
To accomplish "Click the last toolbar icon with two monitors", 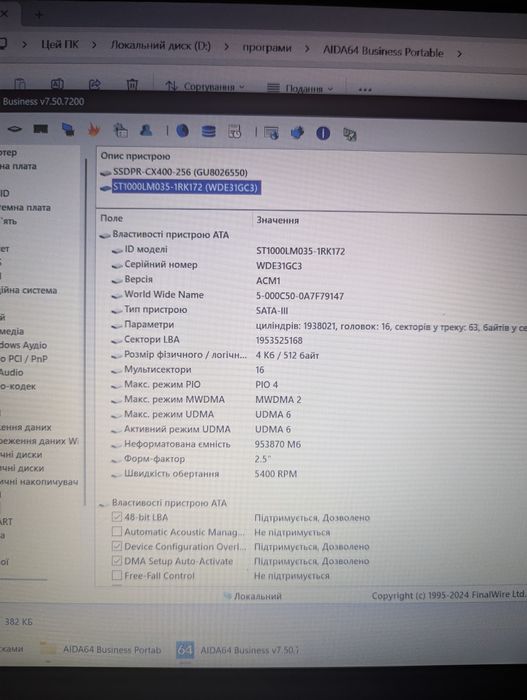I will 349,134.
